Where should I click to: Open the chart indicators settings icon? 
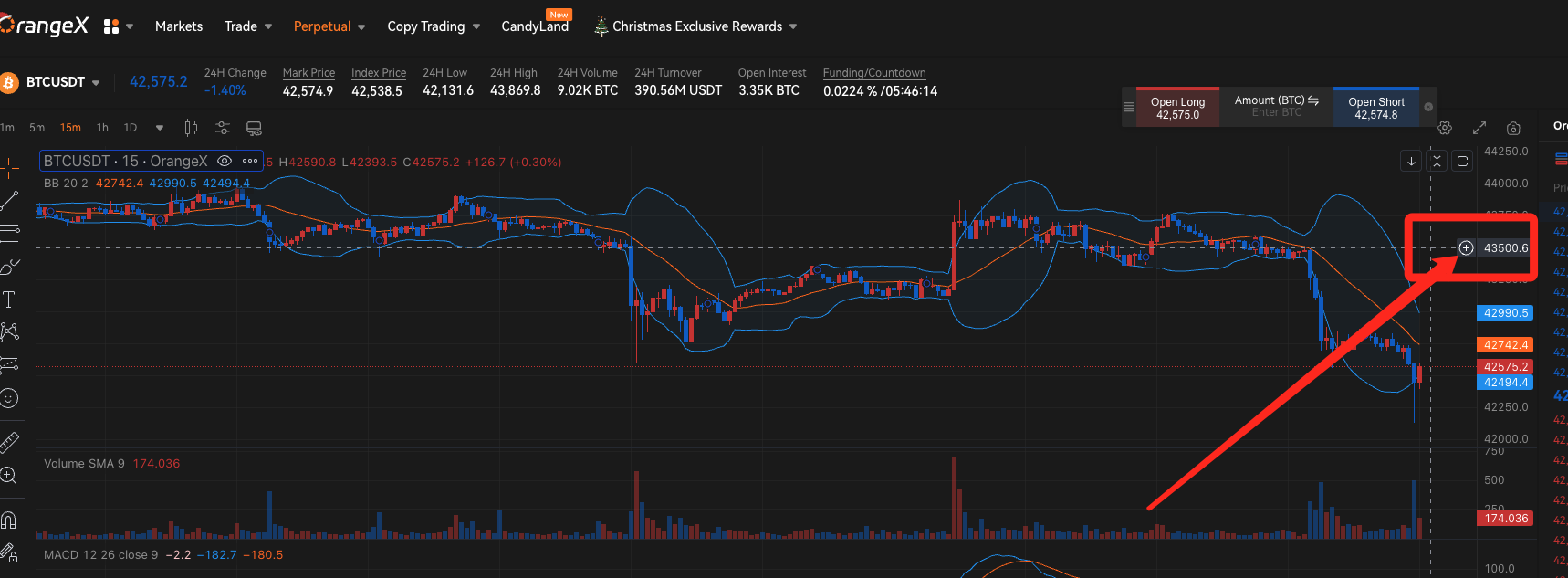click(x=223, y=128)
